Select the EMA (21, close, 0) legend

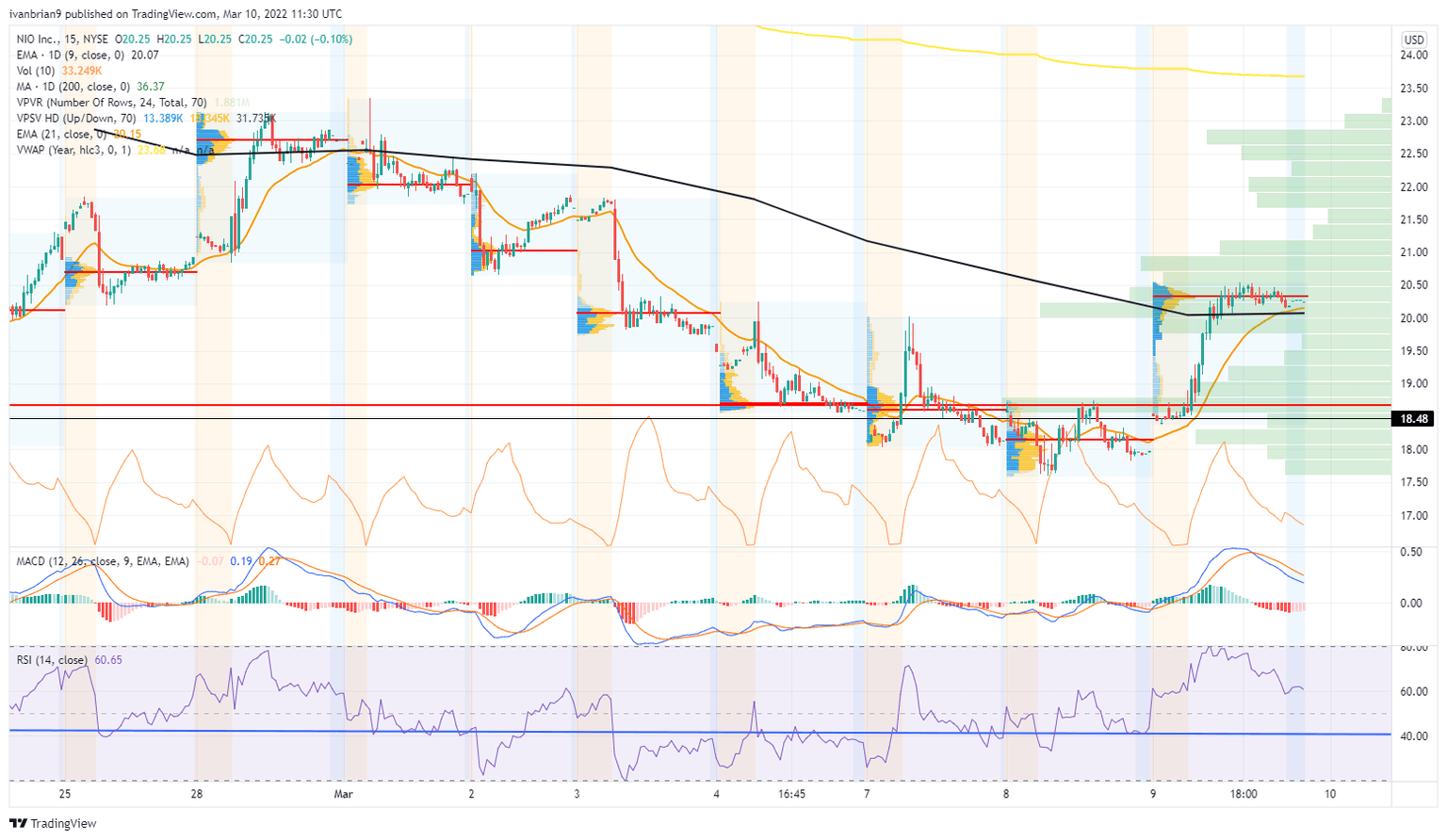(62, 134)
